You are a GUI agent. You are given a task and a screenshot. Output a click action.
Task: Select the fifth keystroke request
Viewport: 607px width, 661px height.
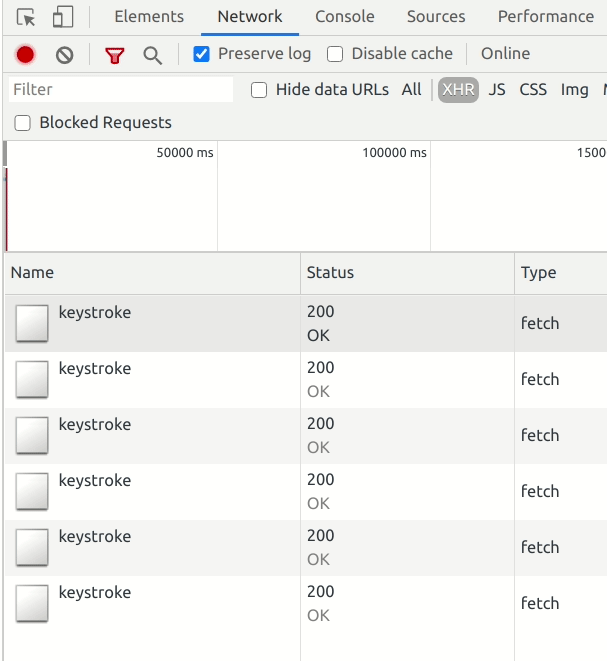(x=306, y=548)
